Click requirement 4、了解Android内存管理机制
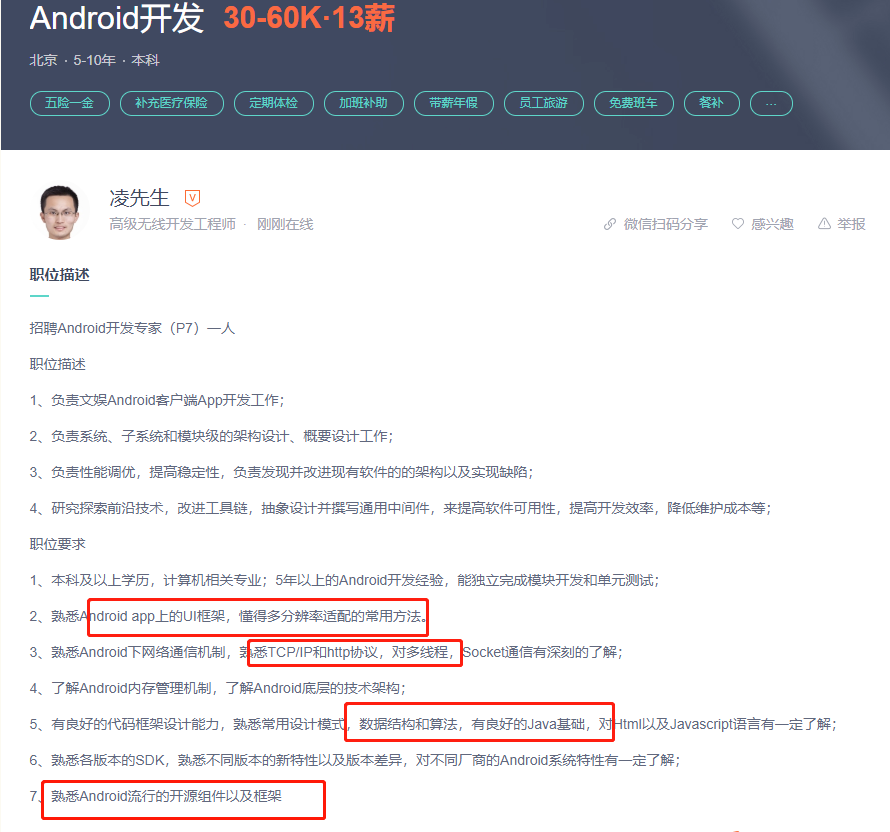Screen dimensions: 890x832 (217, 688)
